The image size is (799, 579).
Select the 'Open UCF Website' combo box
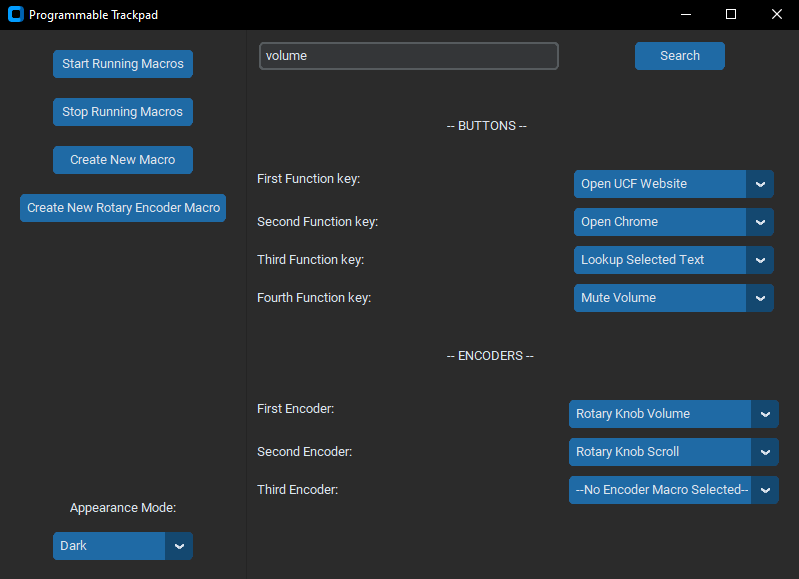(x=659, y=184)
